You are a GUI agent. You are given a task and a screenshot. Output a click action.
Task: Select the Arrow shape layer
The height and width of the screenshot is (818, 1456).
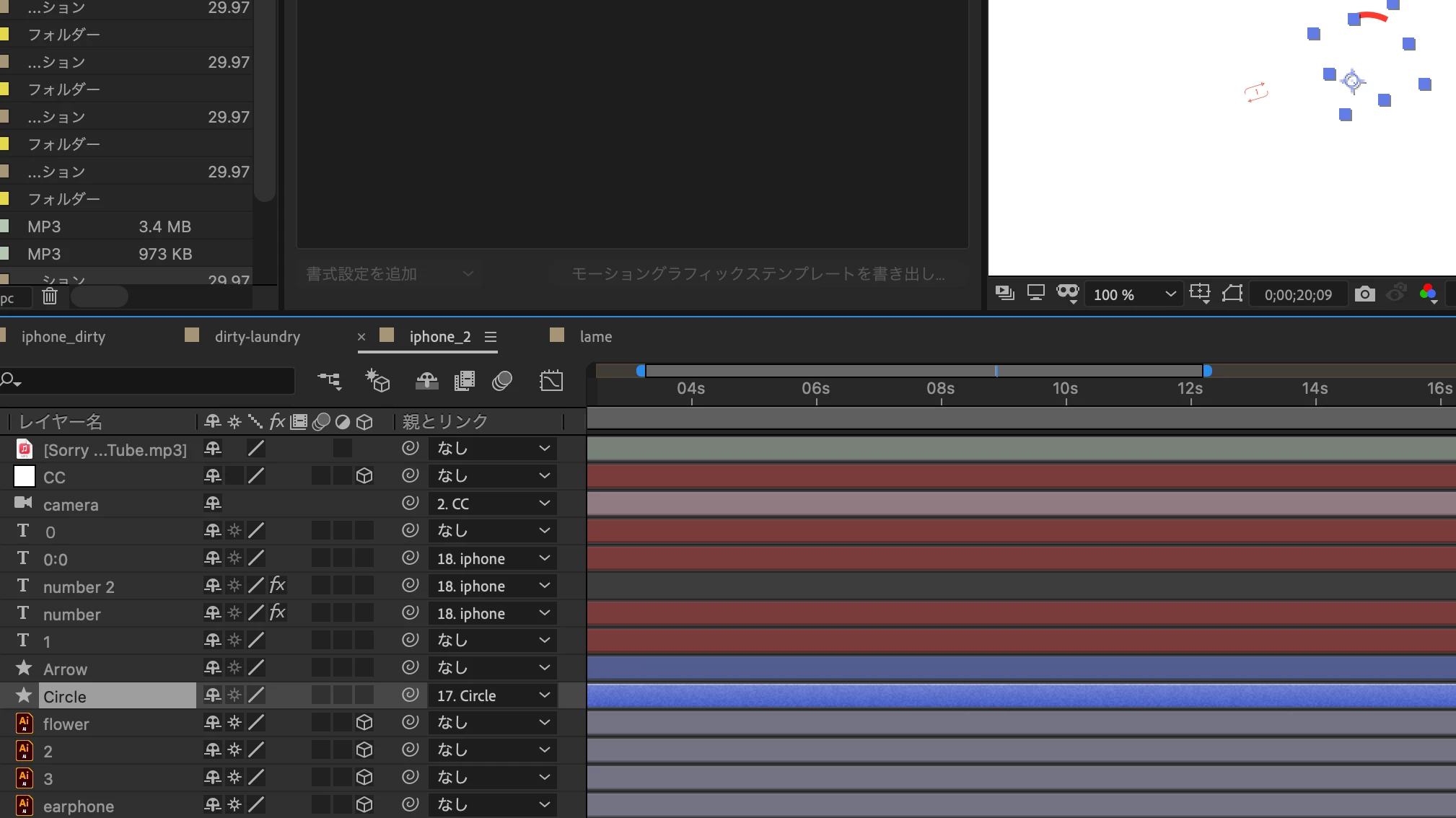pyautogui.click(x=65, y=669)
